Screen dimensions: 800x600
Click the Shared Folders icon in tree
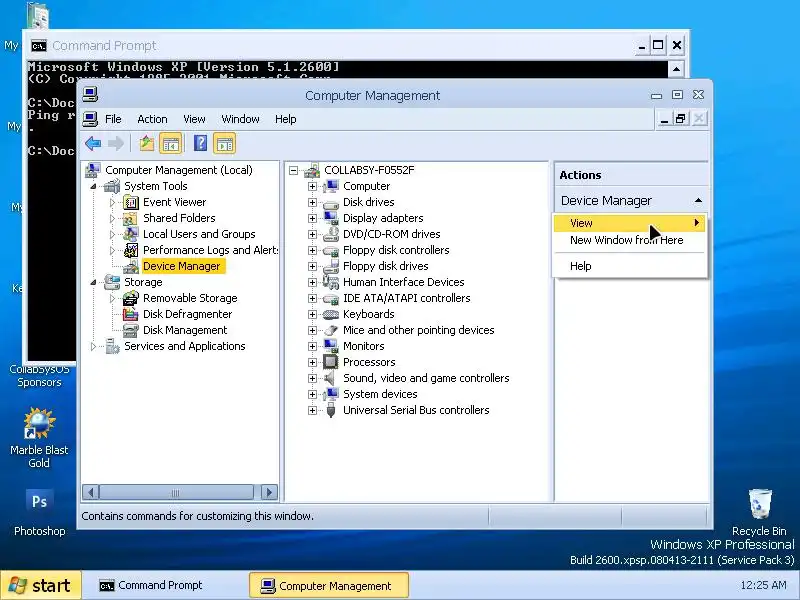click(131, 218)
